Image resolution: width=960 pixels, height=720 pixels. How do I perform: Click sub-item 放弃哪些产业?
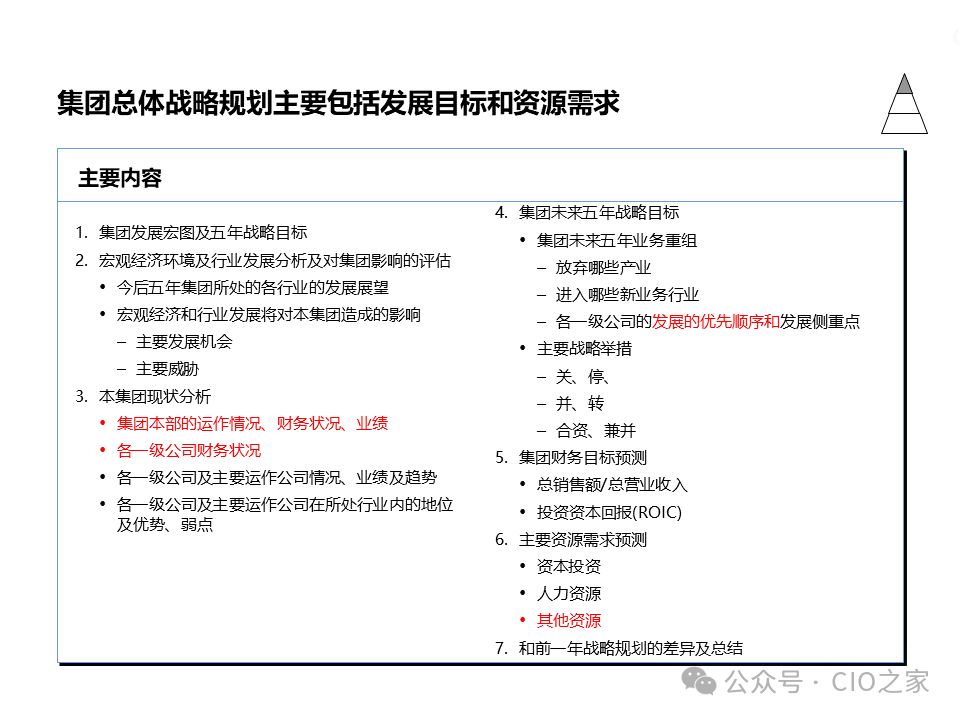pyautogui.click(x=603, y=268)
